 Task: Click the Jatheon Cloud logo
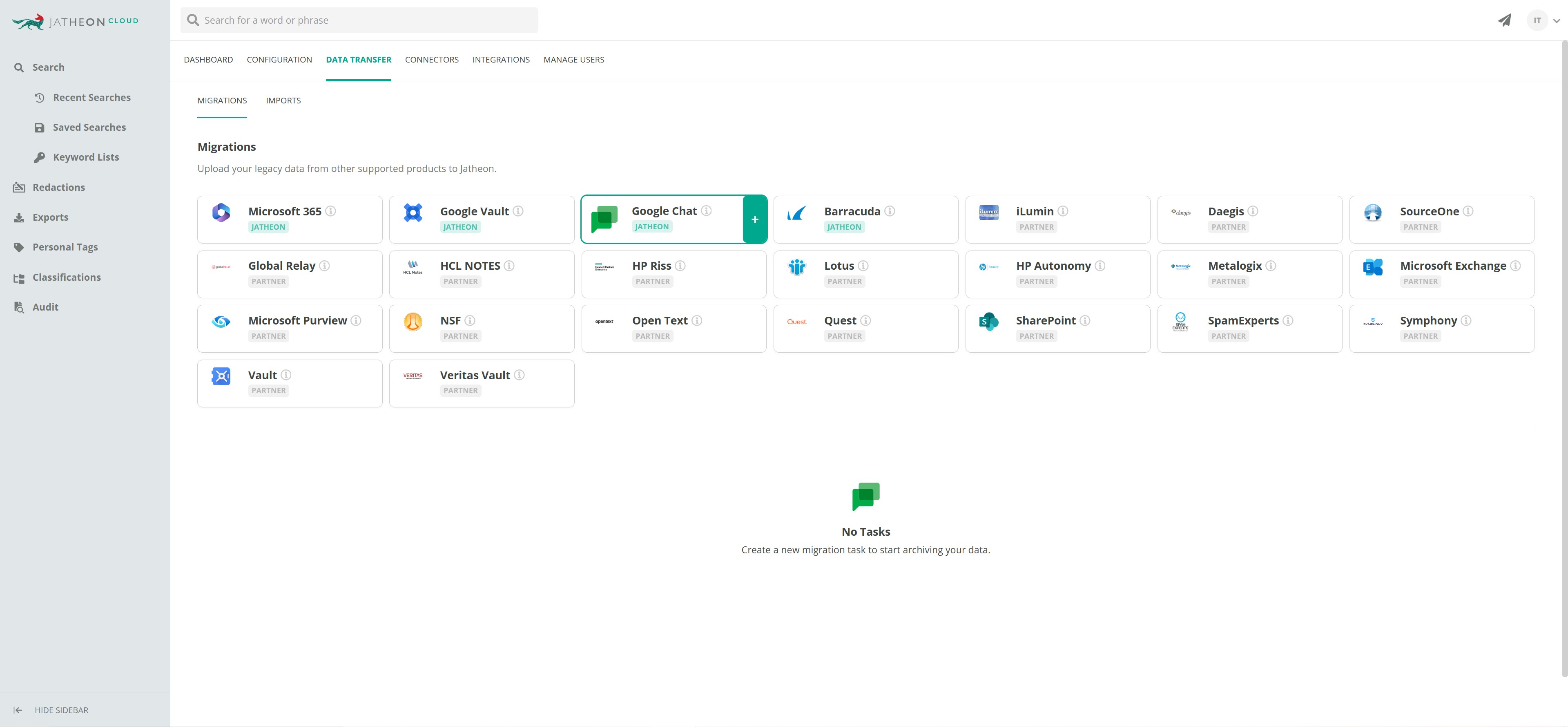(76, 21)
